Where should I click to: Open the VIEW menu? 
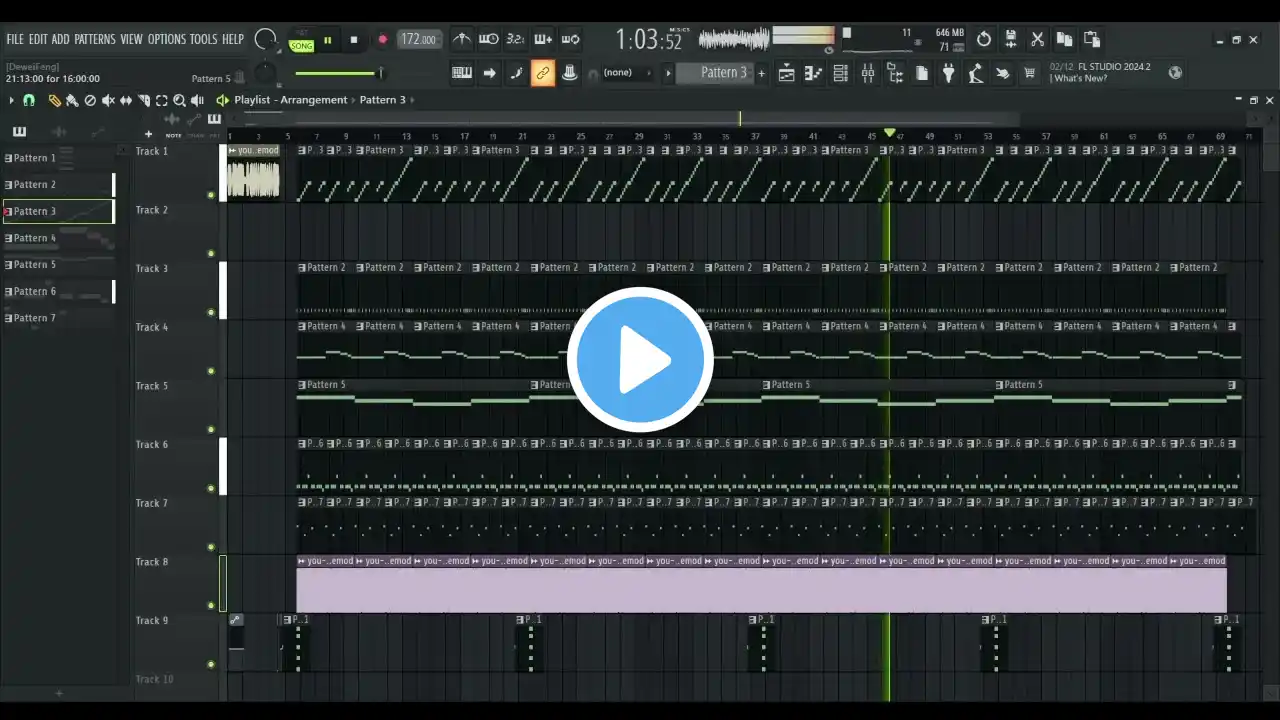click(x=132, y=39)
